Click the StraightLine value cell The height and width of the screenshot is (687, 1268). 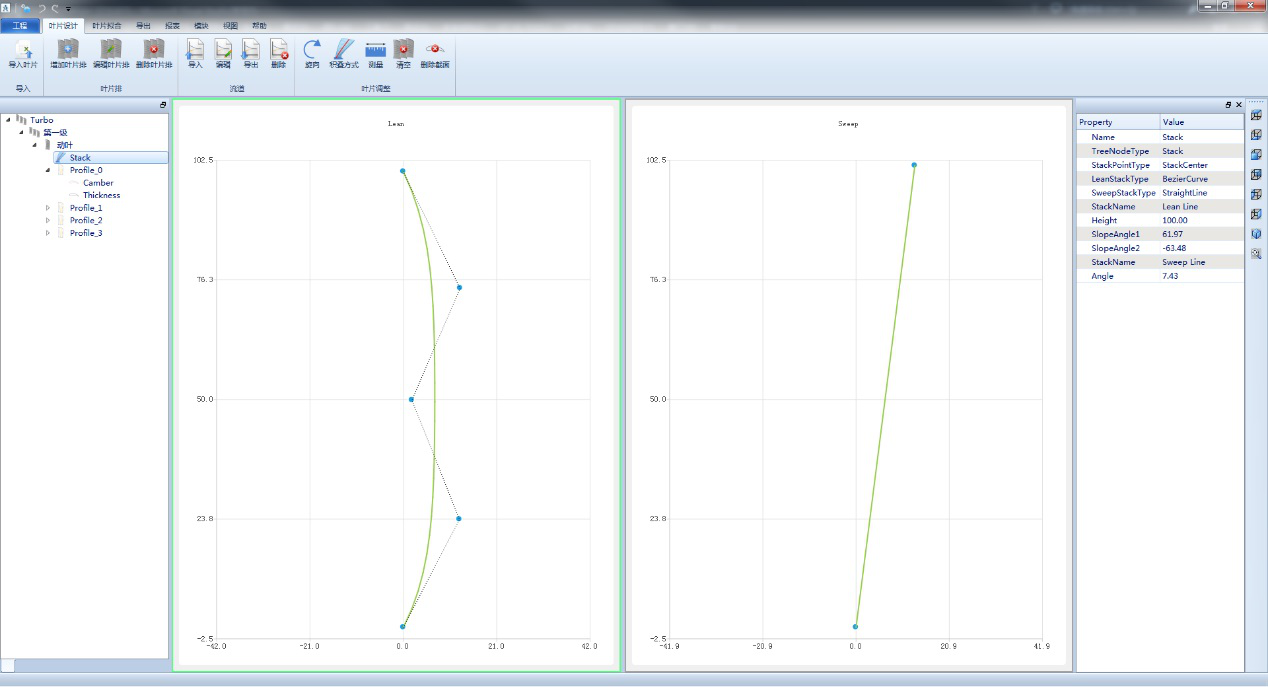[x=1202, y=193]
